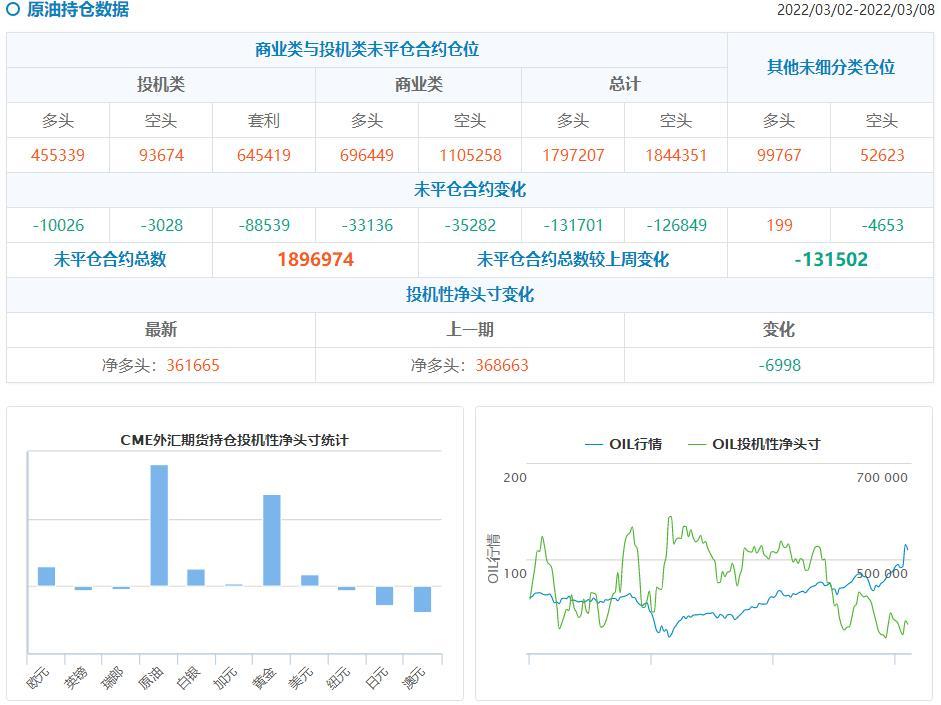Click the 投机类 column group header
Screen dimensions: 941x705
tap(161, 85)
